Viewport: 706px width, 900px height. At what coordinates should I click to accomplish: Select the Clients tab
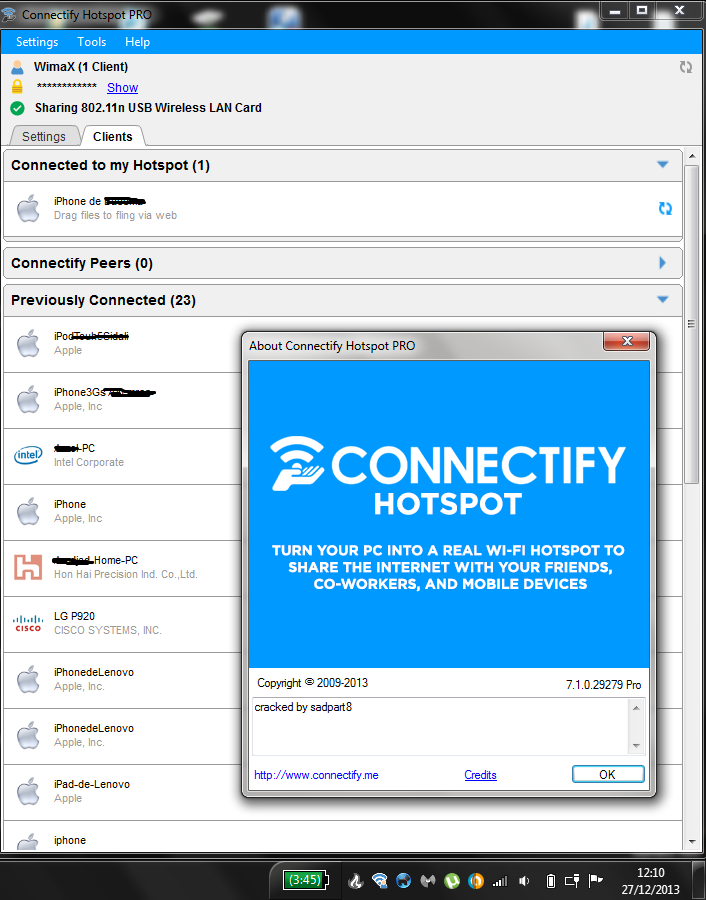113,137
